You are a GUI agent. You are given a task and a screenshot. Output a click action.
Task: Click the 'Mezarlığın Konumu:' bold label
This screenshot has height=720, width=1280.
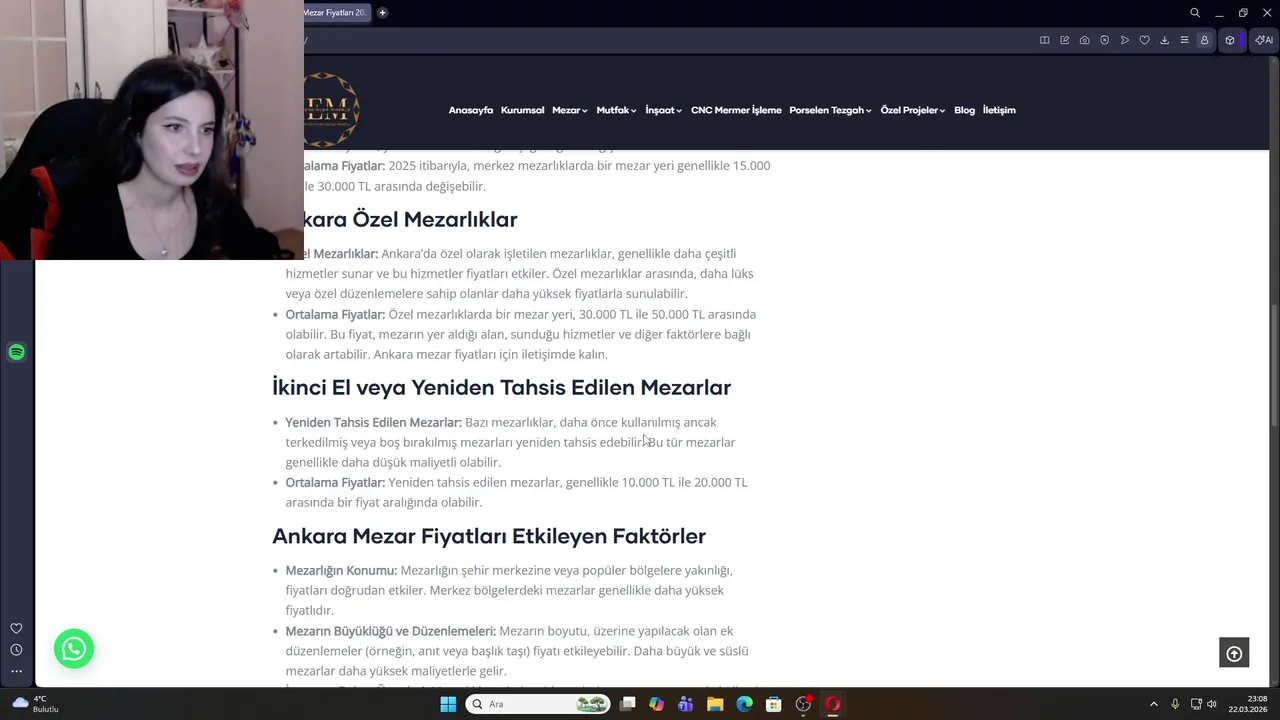point(341,571)
